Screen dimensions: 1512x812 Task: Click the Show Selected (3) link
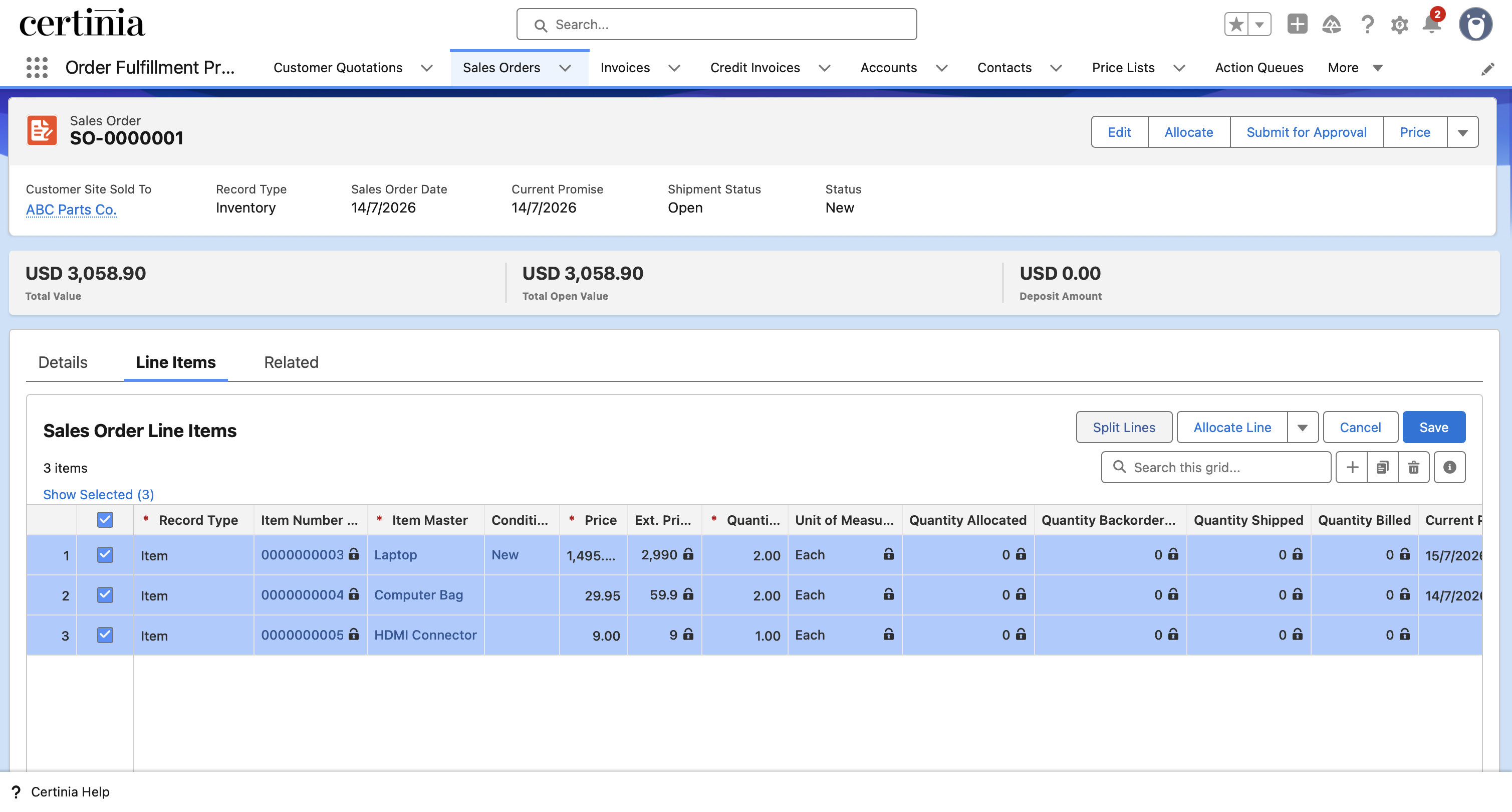[x=99, y=494]
